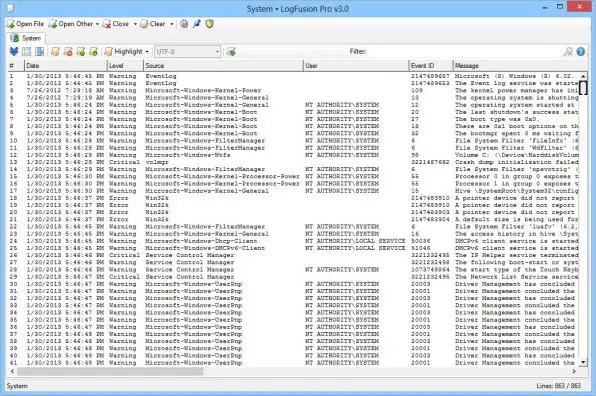This screenshot has height=396, width=596.
Task: Click the green export arrow next to encoding
Action: (x=231, y=51)
